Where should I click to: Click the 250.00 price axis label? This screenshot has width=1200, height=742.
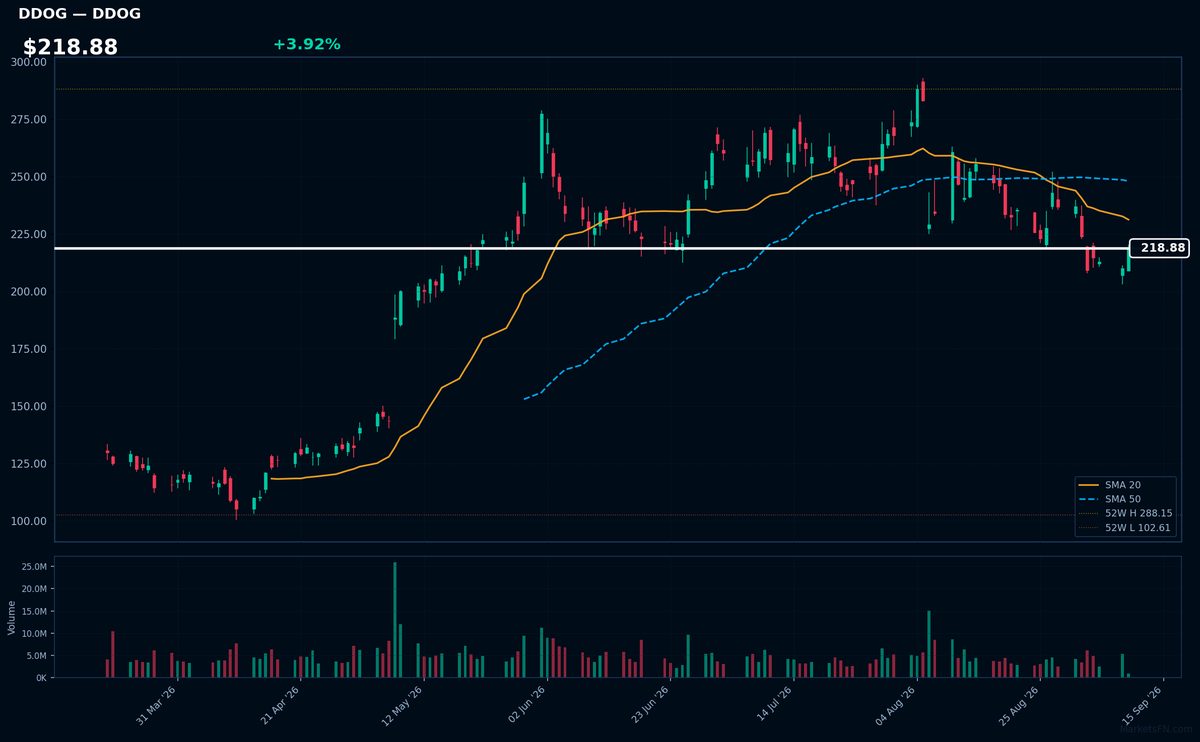[x=29, y=177]
